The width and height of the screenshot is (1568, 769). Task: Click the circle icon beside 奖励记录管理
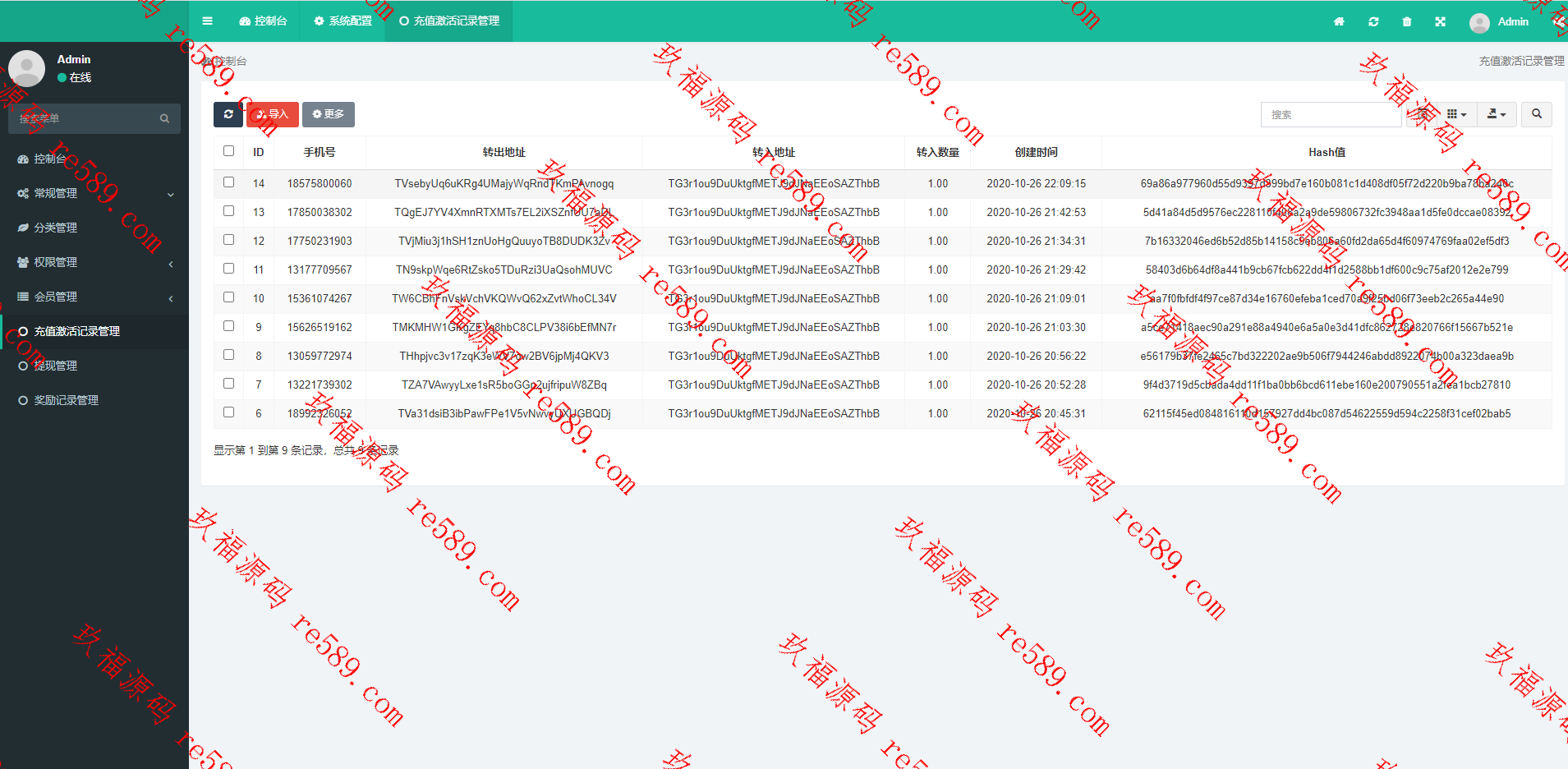(23, 401)
